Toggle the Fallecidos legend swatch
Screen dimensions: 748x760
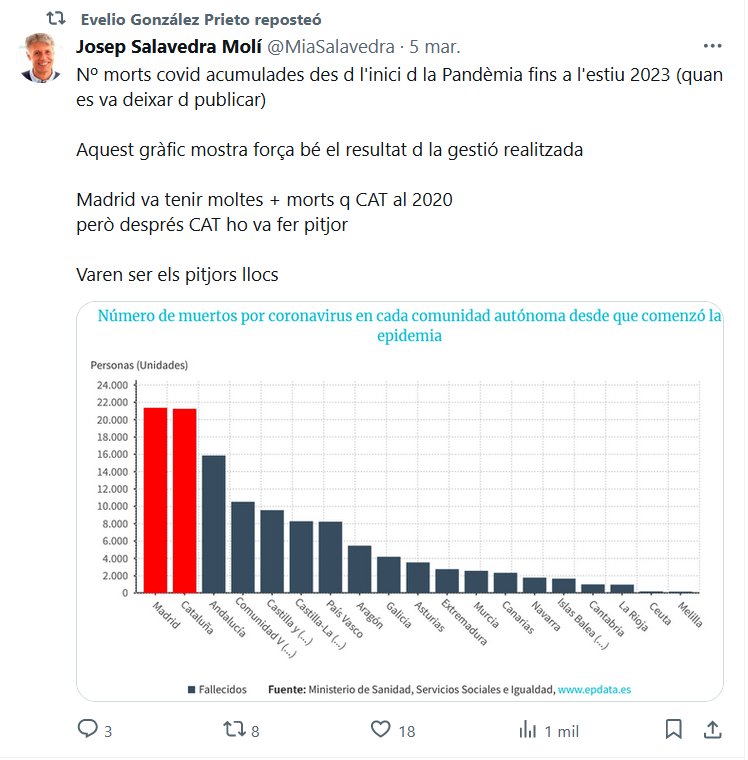(x=191, y=689)
